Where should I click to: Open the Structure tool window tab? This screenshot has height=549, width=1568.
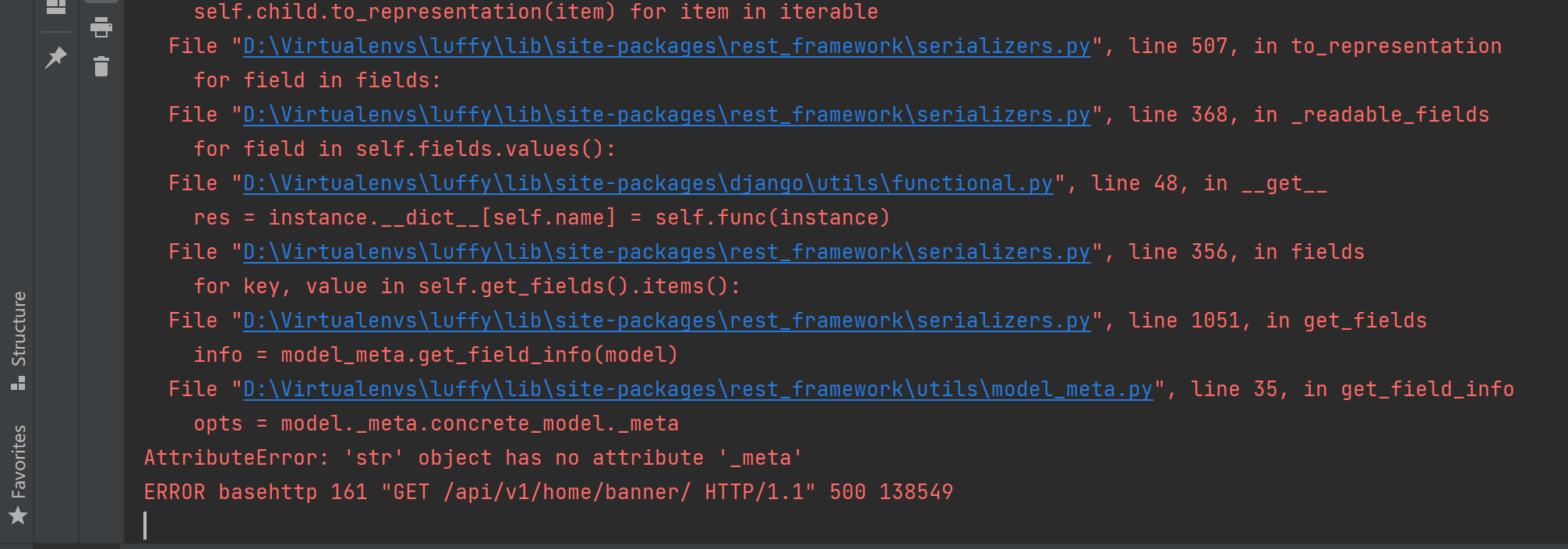click(18, 338)
